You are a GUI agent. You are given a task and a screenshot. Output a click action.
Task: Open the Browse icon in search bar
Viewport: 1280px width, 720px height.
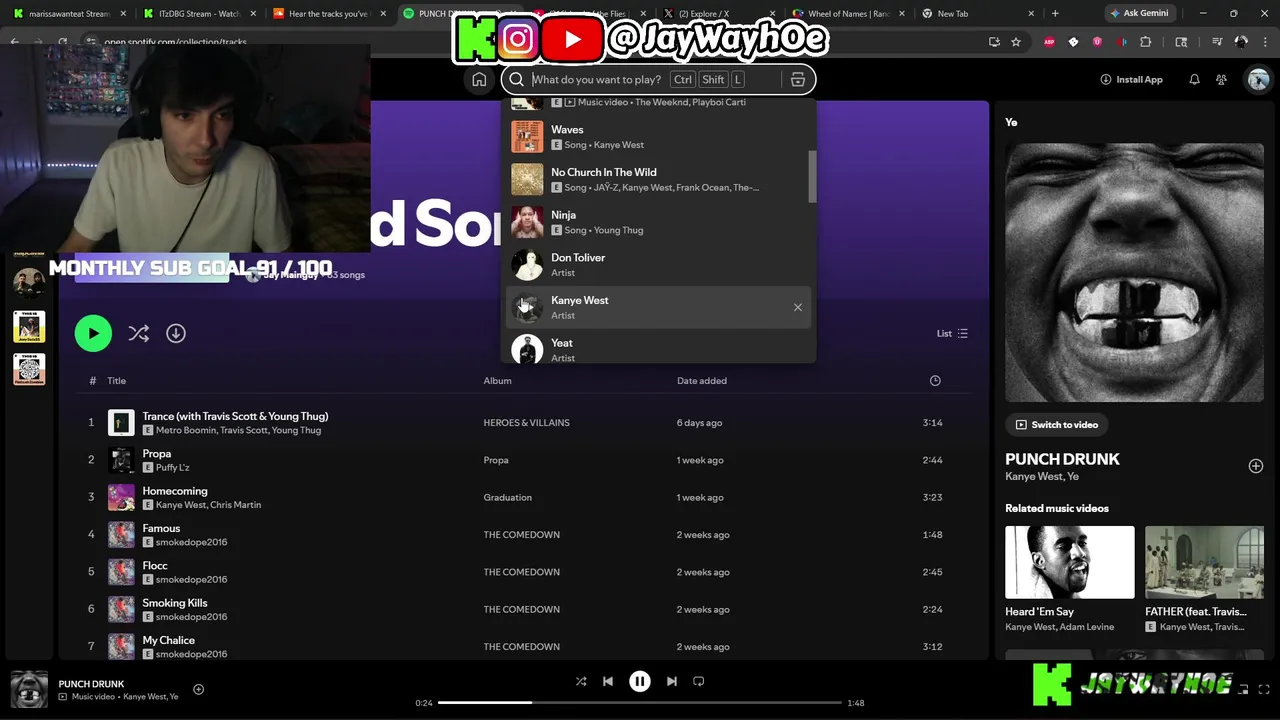[x=798, y=80]
